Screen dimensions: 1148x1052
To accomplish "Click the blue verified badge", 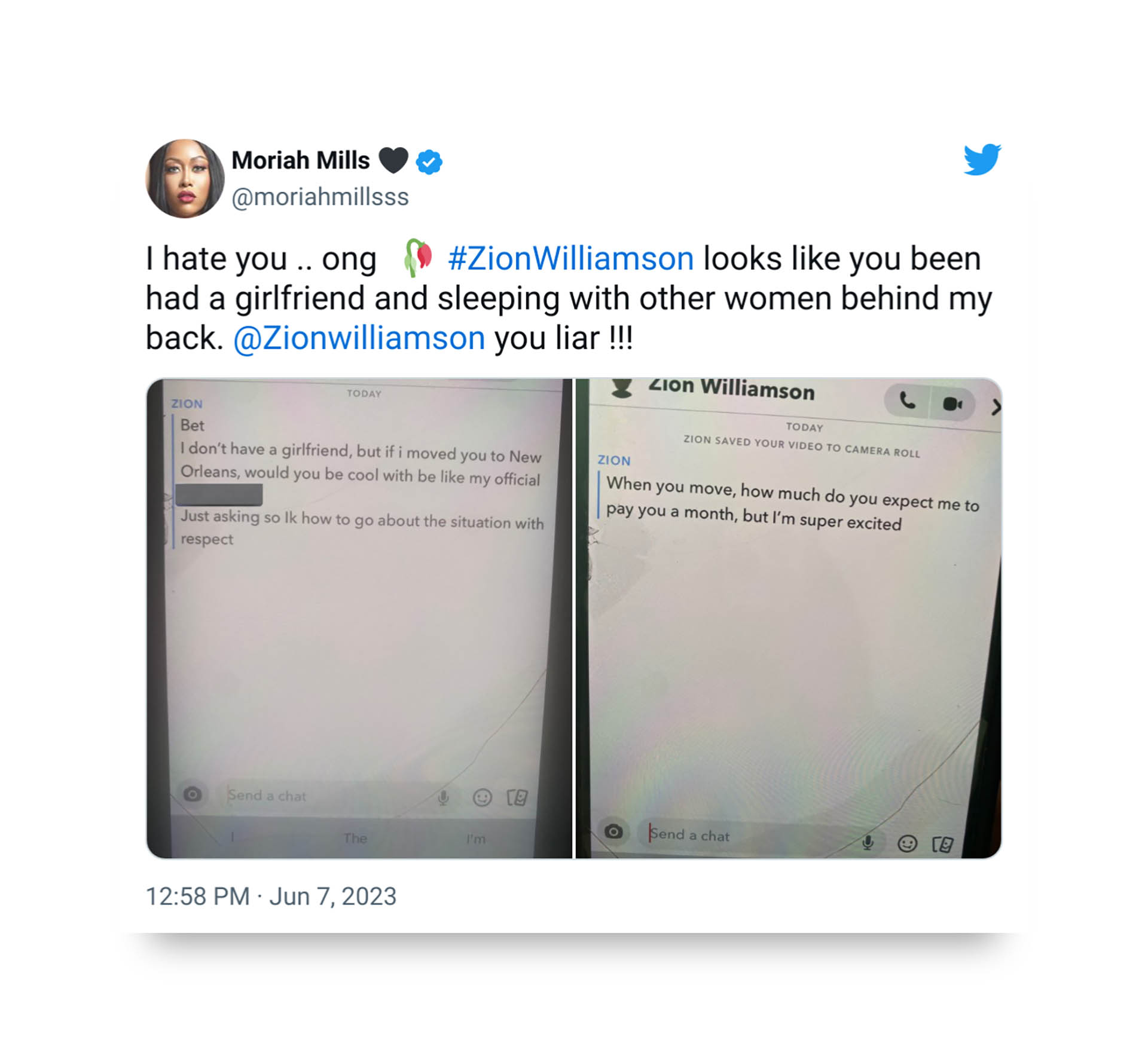I will point(429,161).
